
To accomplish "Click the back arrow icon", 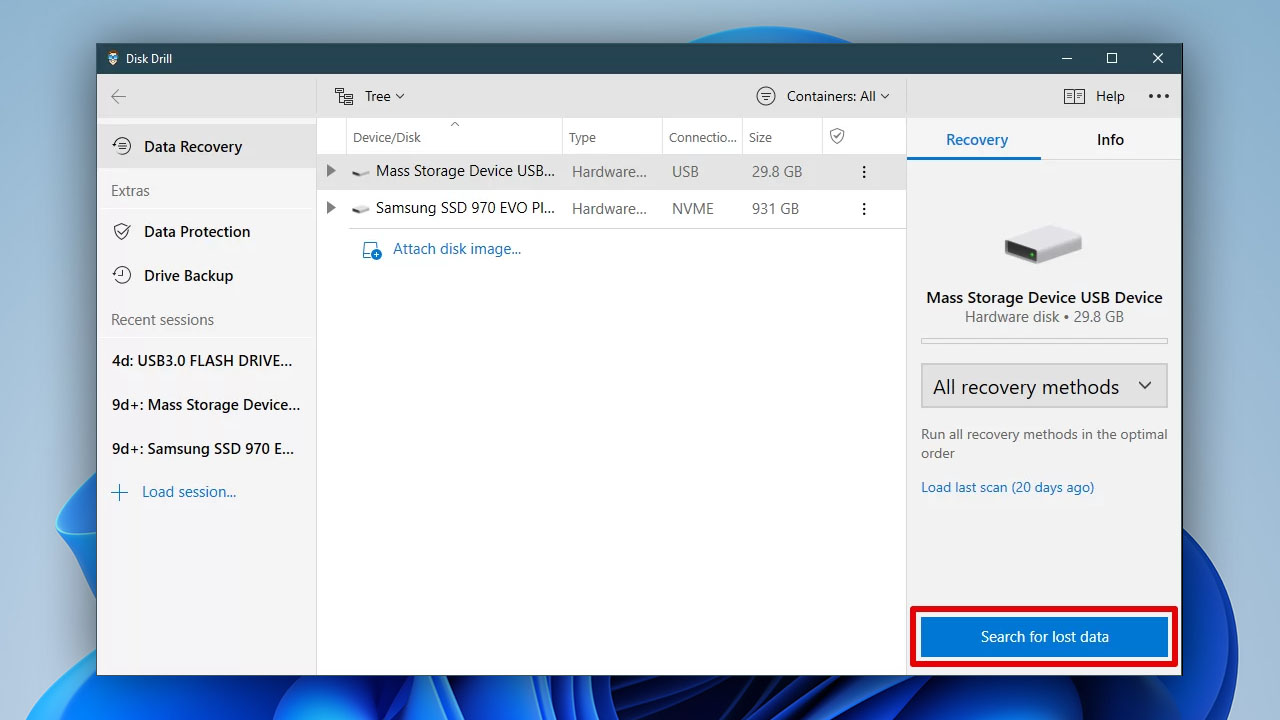I will 118,97.
